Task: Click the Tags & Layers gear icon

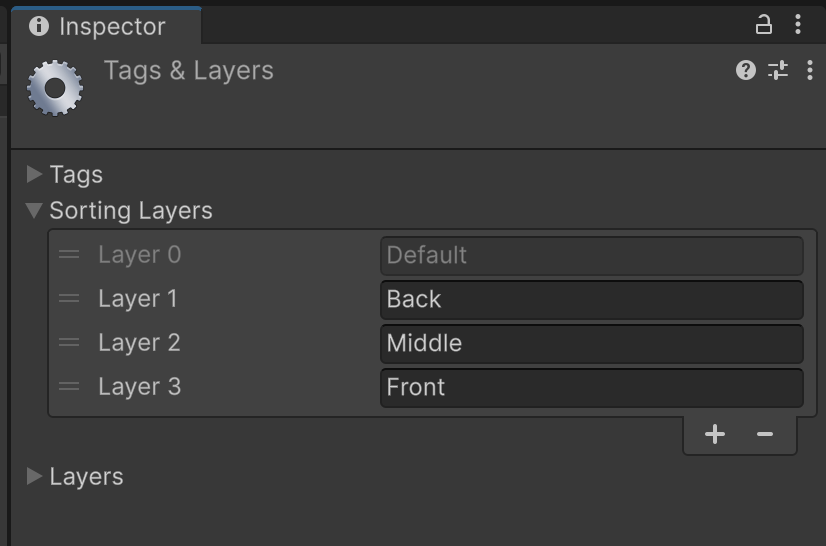Action: [55, 88]
